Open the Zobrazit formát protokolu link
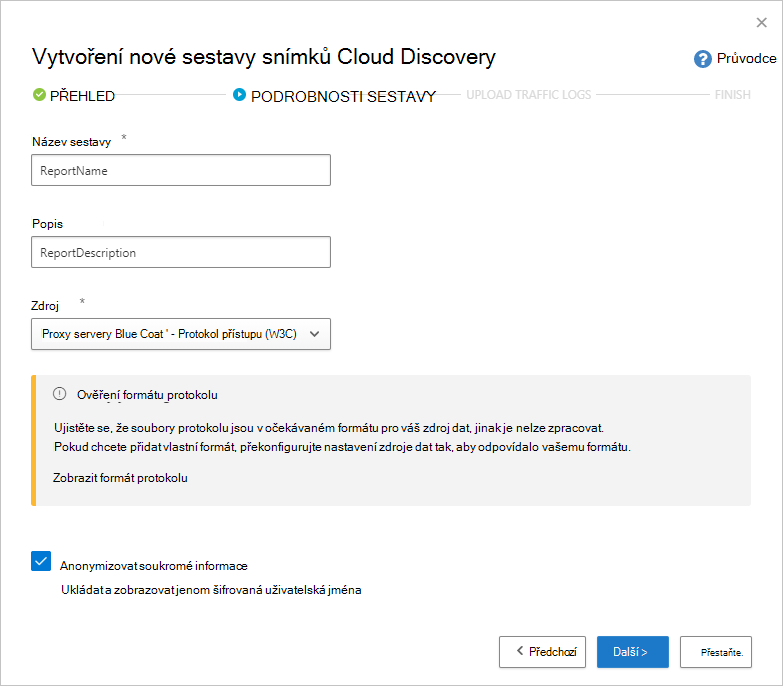This screenshot has width=783, height=686. coord(120,478)
